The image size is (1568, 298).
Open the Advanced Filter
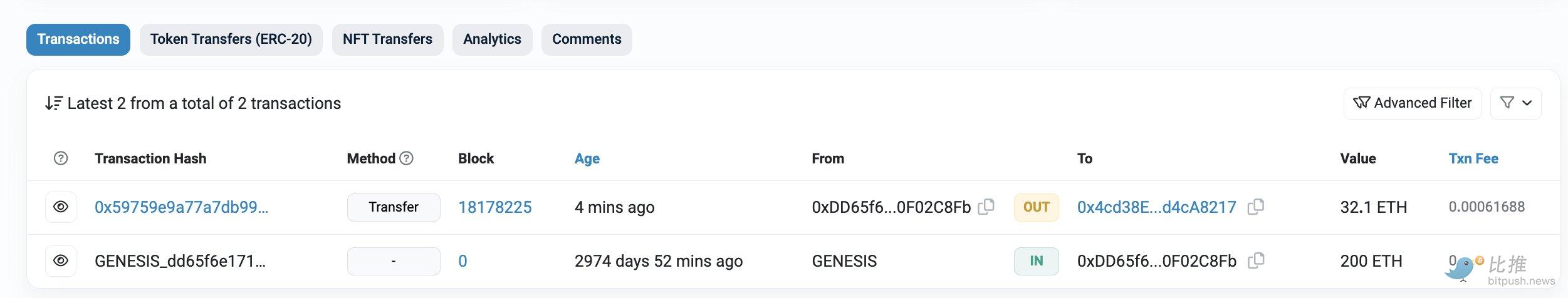[1412, 103]
